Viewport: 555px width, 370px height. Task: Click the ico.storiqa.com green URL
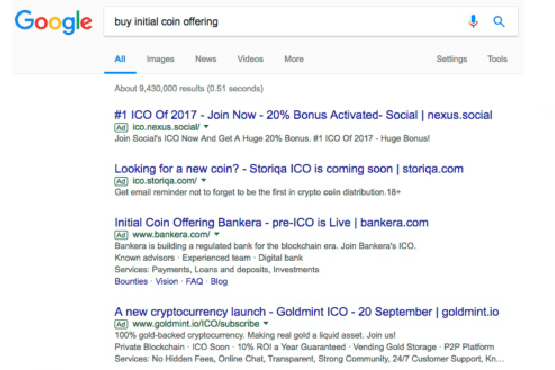[165, 181]
